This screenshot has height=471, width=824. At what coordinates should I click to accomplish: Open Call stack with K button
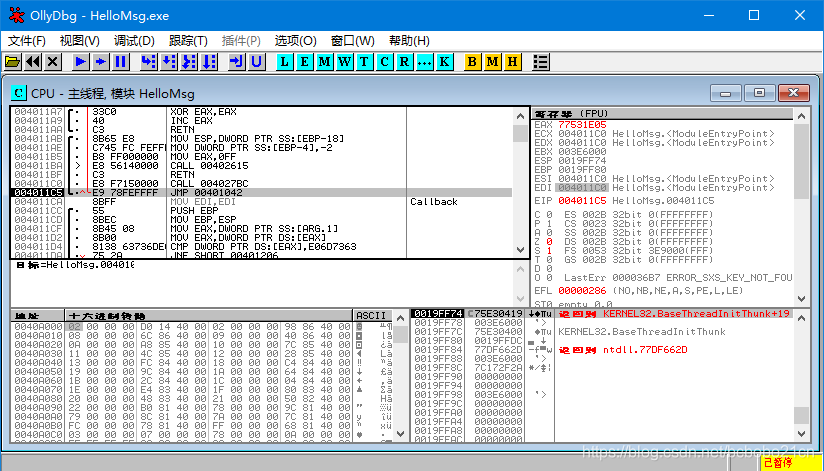click(444, 62)
